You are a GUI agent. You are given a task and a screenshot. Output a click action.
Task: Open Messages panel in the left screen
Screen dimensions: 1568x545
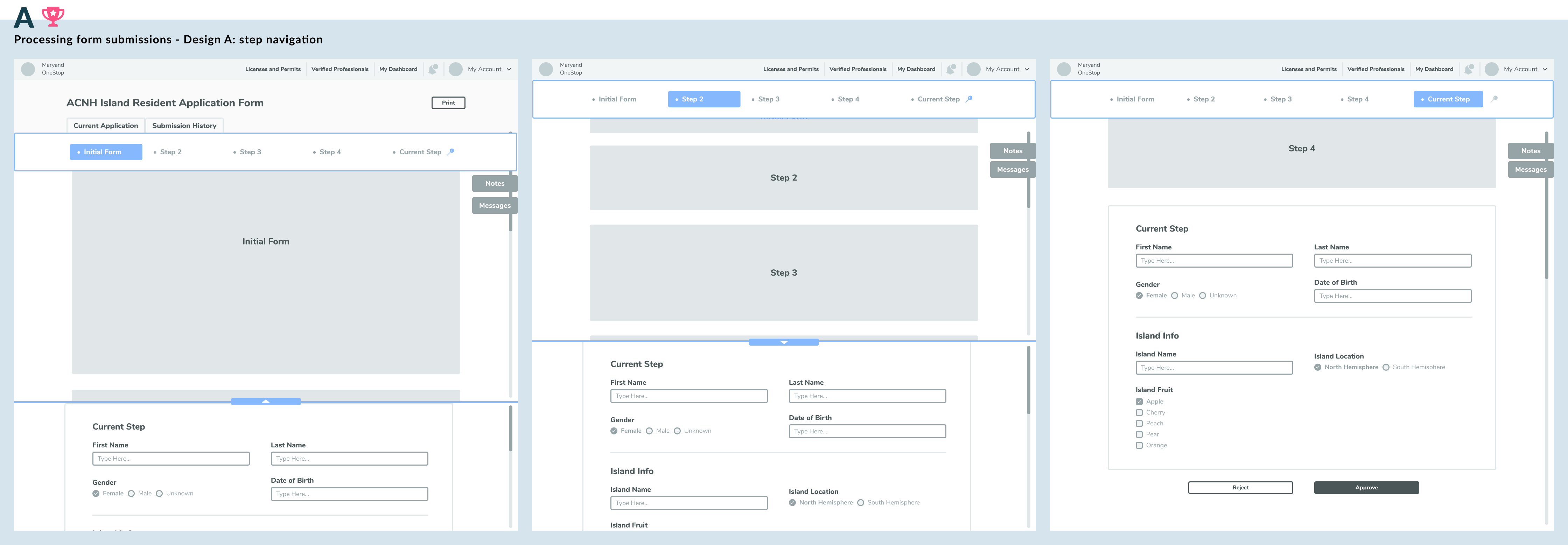(x=495, y=206)
